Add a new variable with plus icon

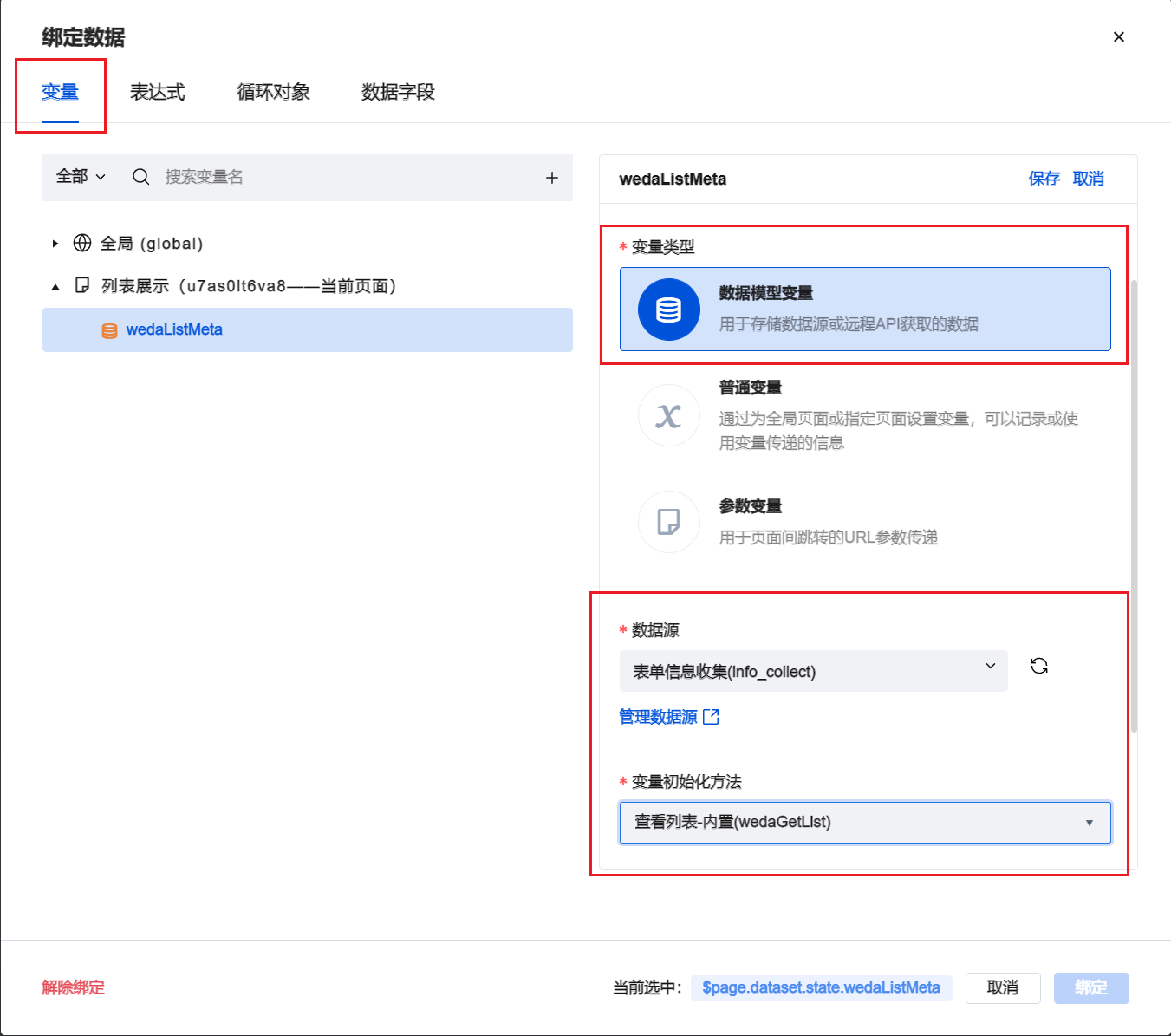552,178
